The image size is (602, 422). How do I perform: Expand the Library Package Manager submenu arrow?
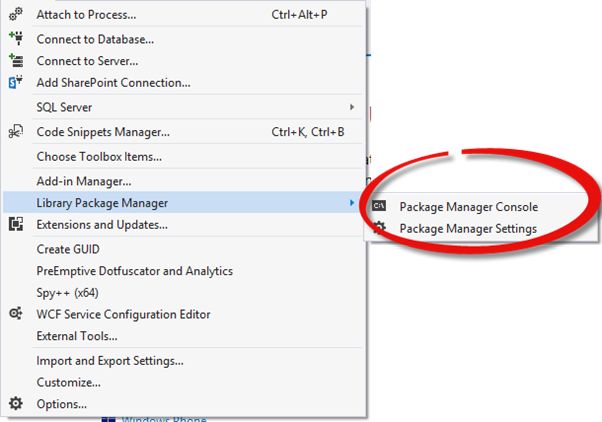pyautogui.click(x=351, y=203)
